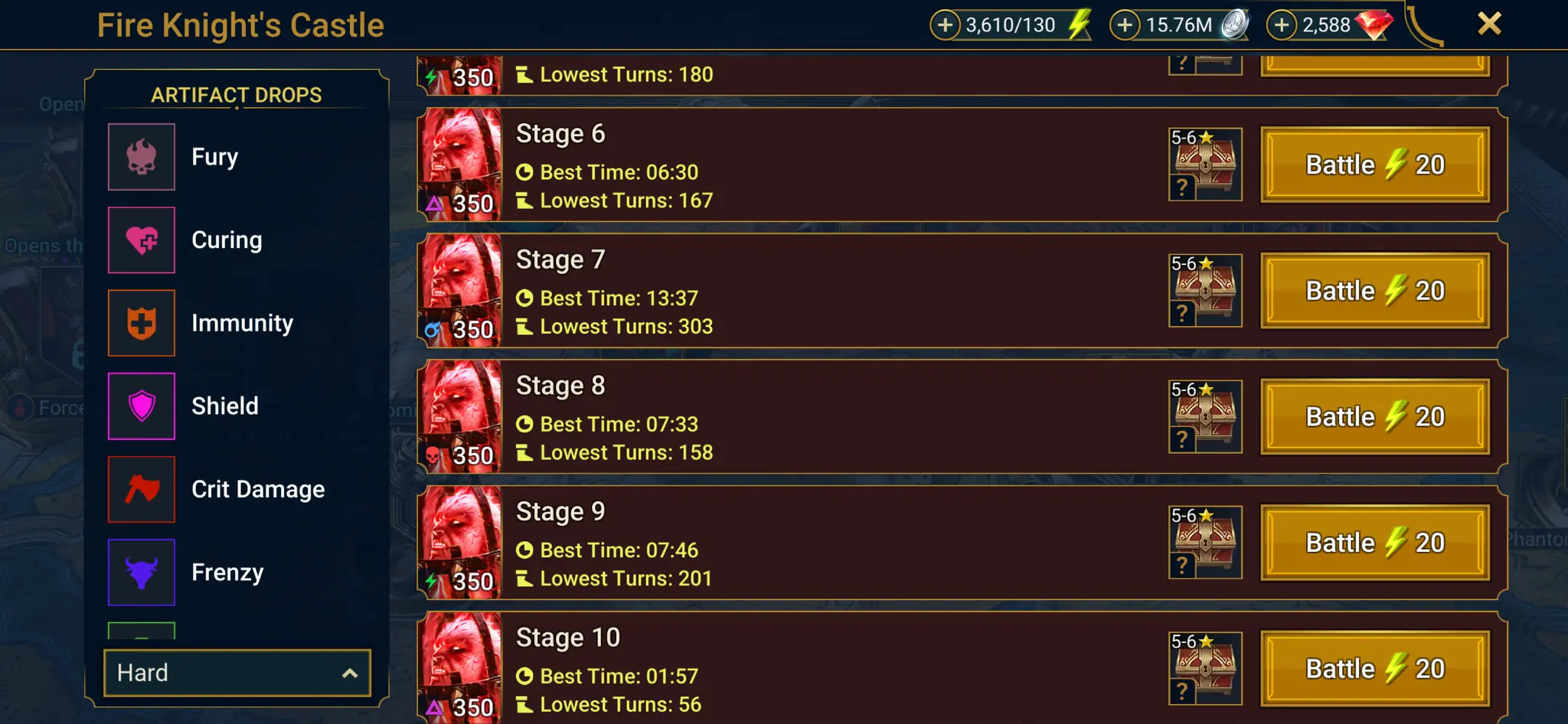The image size is (1568, 724).
Task: Add gems using the plus icon
Action: (x=1282, y=24)
